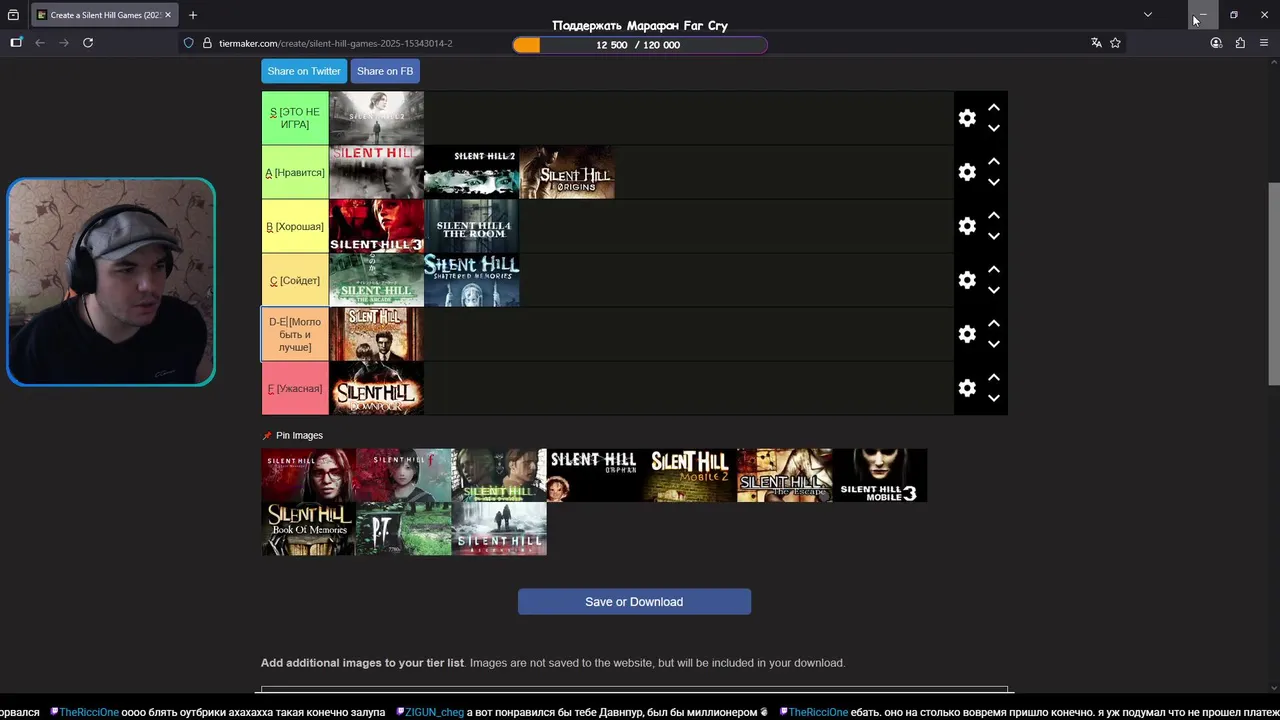This screenshot has width=1280, height=720.
Task: Select Silent Hill Orphan thumbnail in pool
Action: [x=594, y=475]
